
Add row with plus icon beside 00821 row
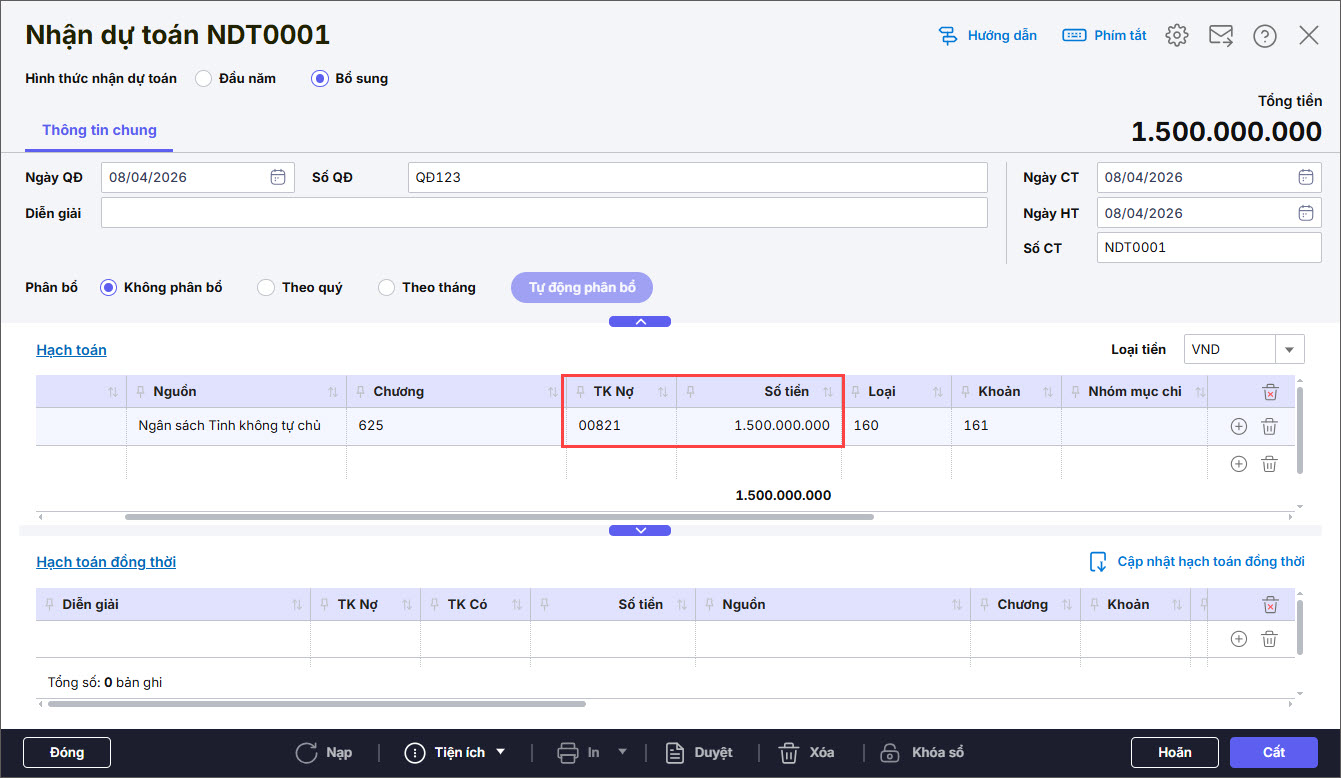point(1238,426)
